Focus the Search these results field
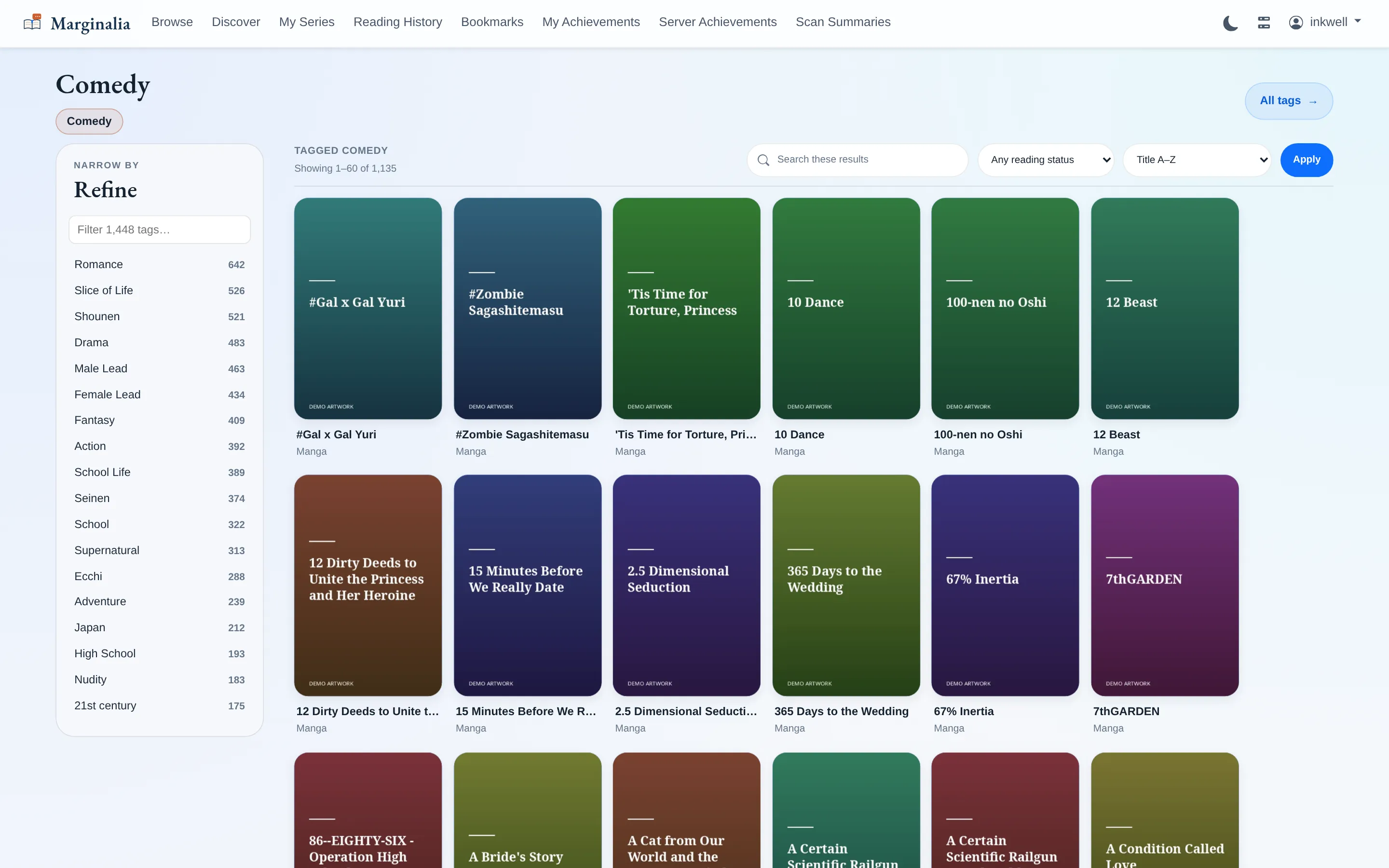1389x868 pixels. tap(858, 160)
